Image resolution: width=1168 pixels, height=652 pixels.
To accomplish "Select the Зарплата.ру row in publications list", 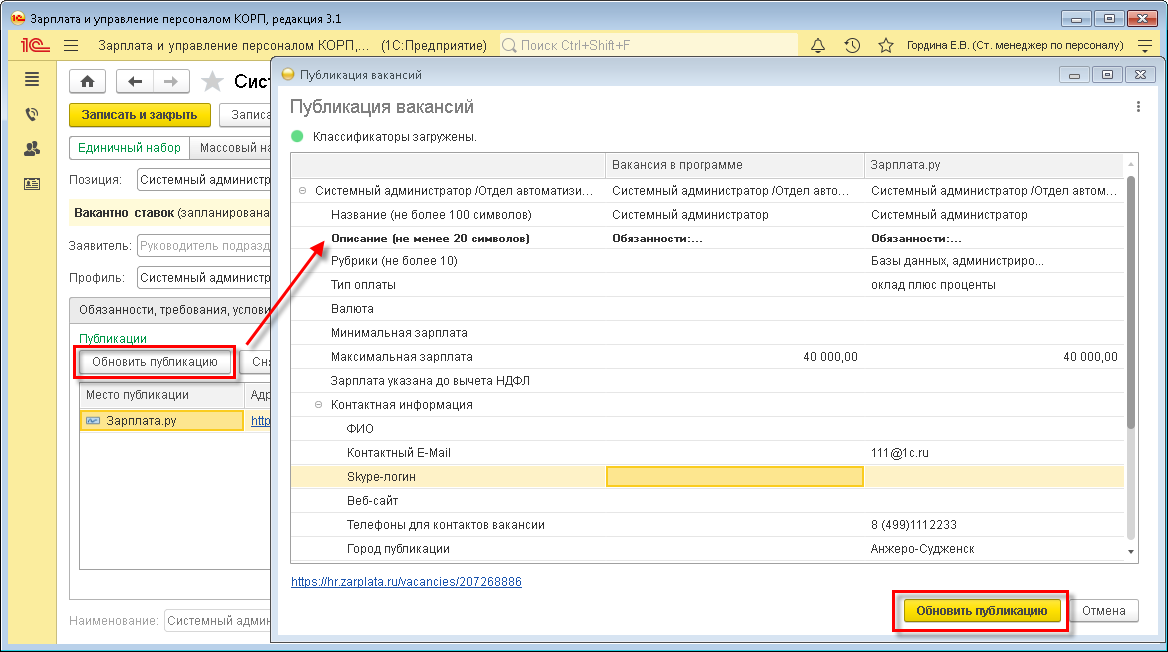I will click(162, 421).
